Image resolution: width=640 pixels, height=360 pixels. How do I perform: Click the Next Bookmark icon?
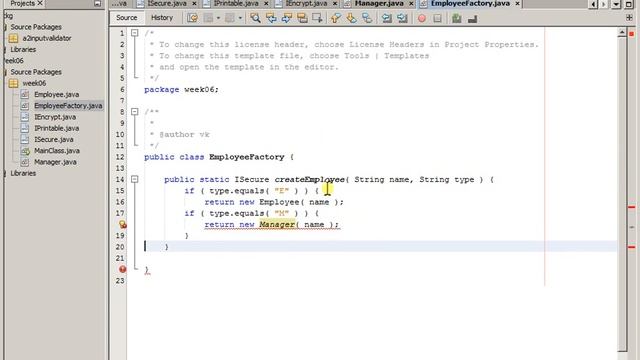pyautogui.click(x=351, y=18)
